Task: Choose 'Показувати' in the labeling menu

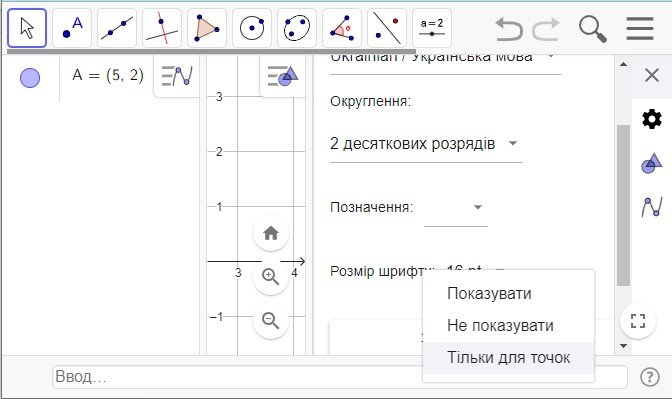Action: (508, 294)
